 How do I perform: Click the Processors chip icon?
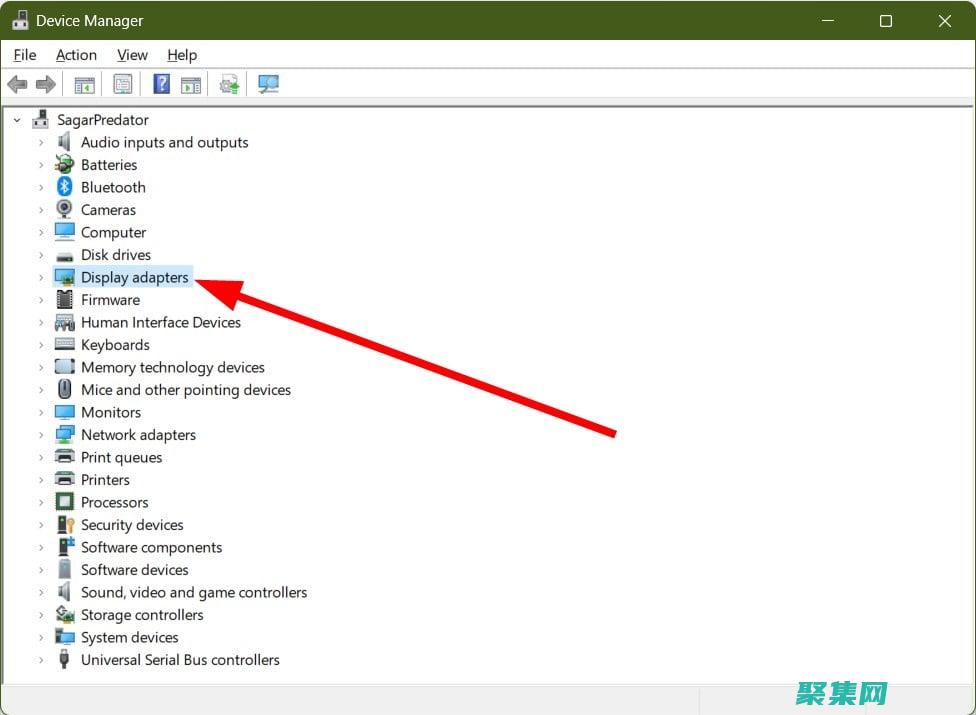(65, 502)
